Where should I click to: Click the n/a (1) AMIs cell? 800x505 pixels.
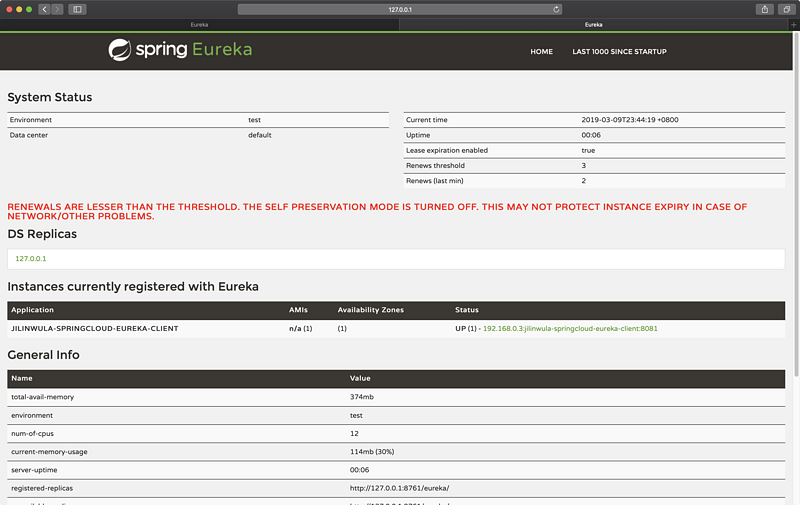click(301, 329)
